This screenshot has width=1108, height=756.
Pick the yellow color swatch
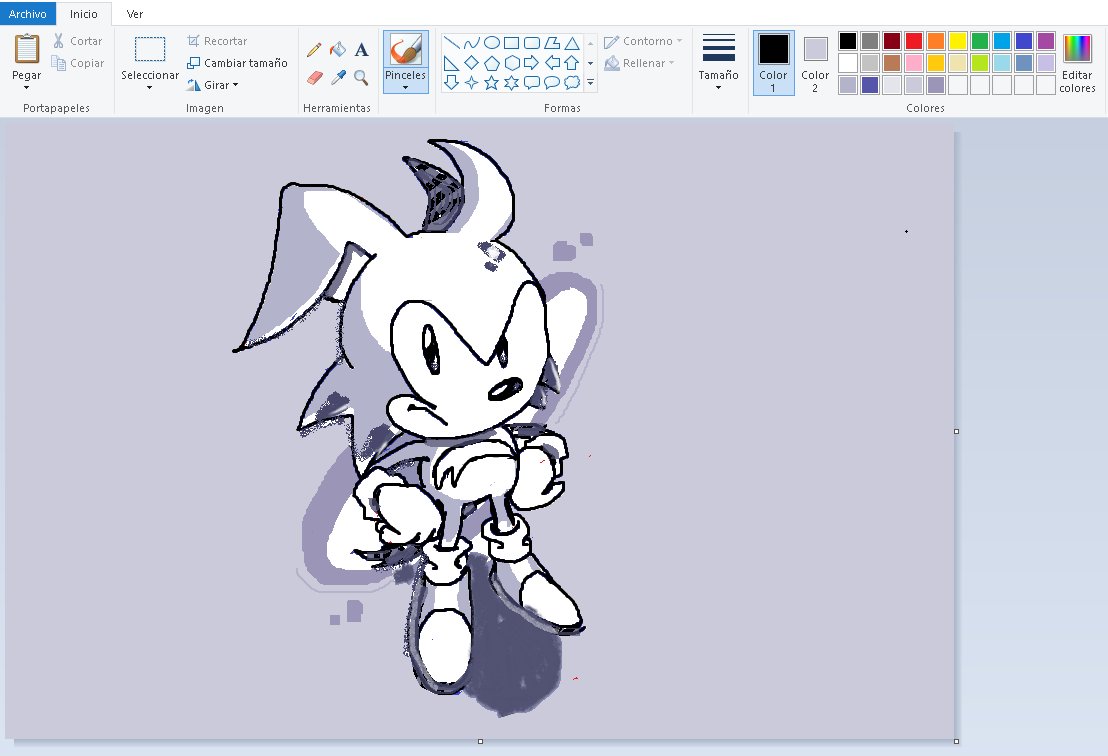pos(957,41)
